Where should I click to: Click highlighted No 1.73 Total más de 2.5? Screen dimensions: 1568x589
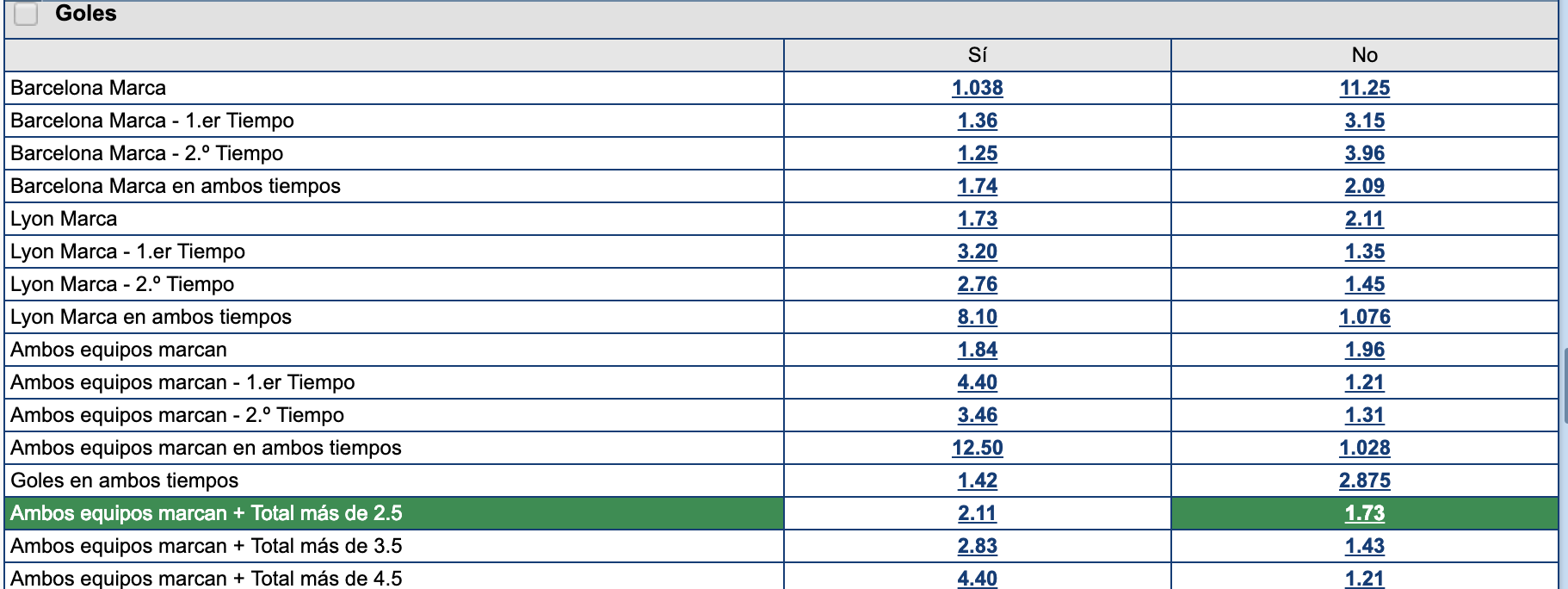click(1364, 513)
